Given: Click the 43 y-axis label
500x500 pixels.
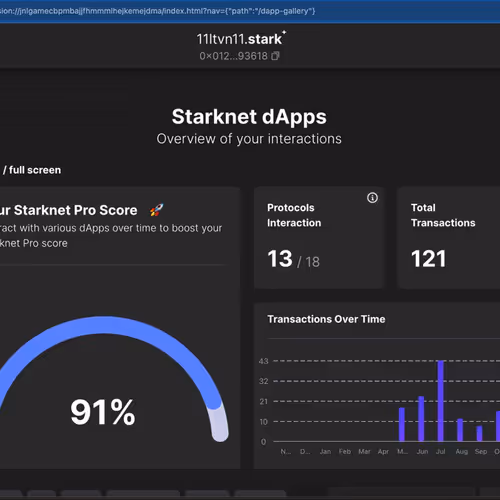Looking at the screenshot, I should pyautogui.click(x=263, y=361).
